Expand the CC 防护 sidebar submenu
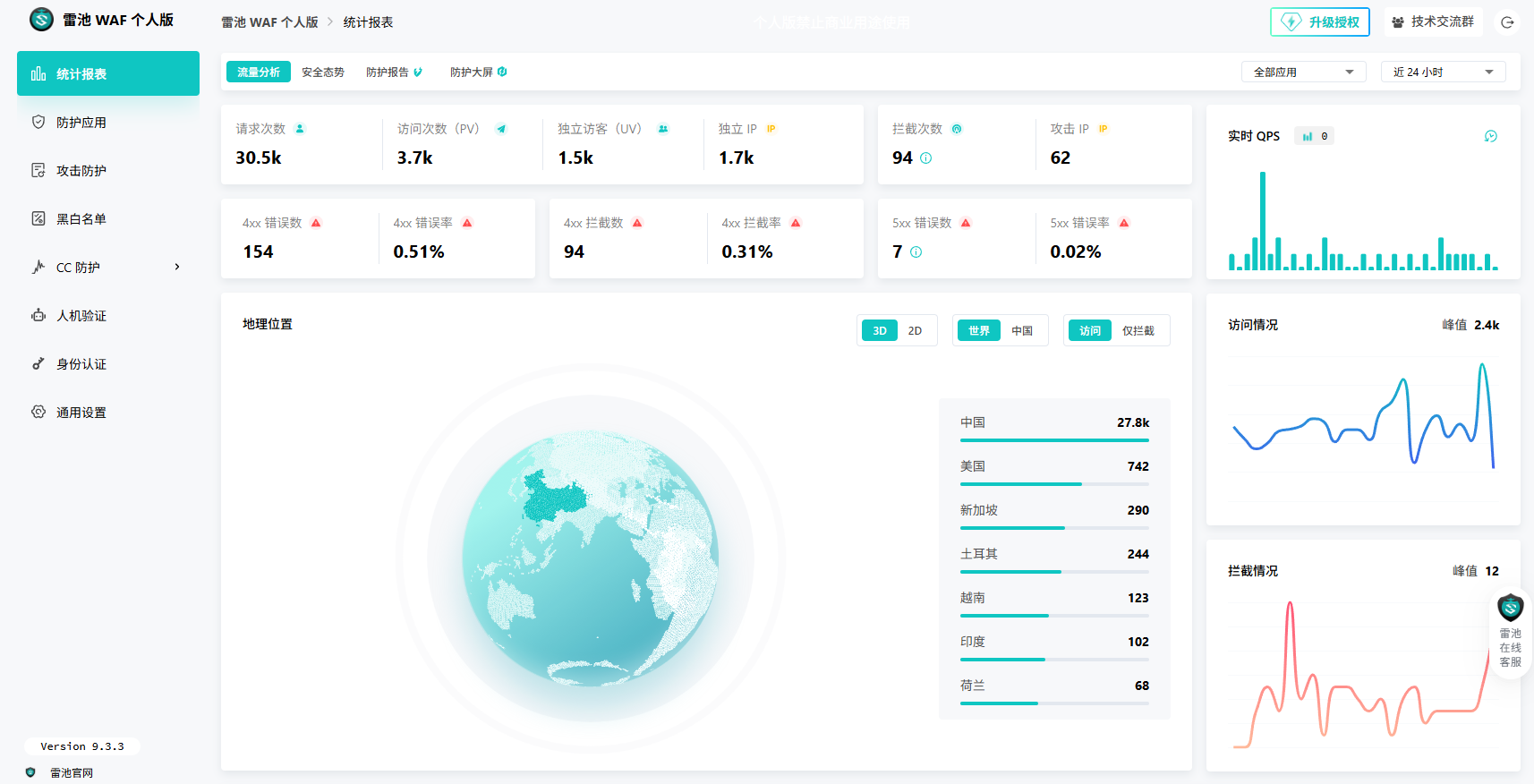Screen dimensions: 1534x784 [x=177, y=267]
